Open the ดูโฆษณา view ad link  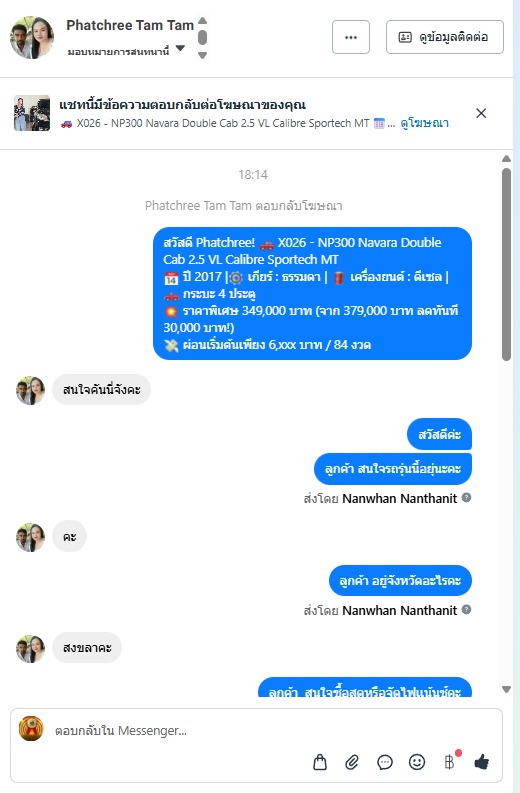coord(424,123)
